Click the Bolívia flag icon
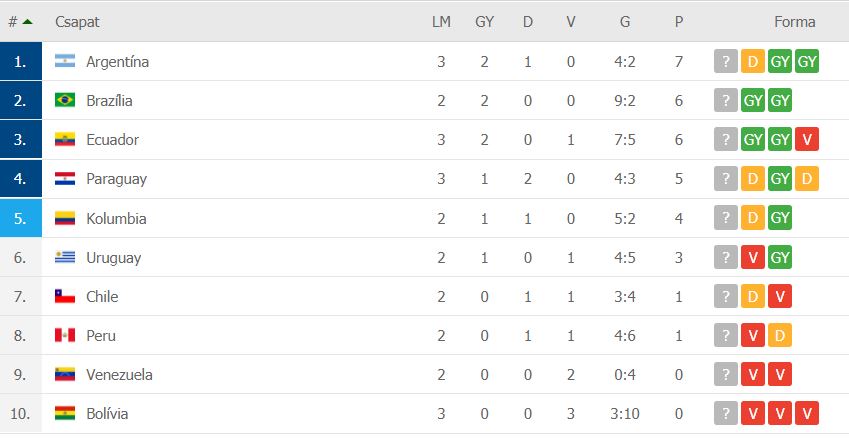 pyautogui.click(x=65, y=414)
